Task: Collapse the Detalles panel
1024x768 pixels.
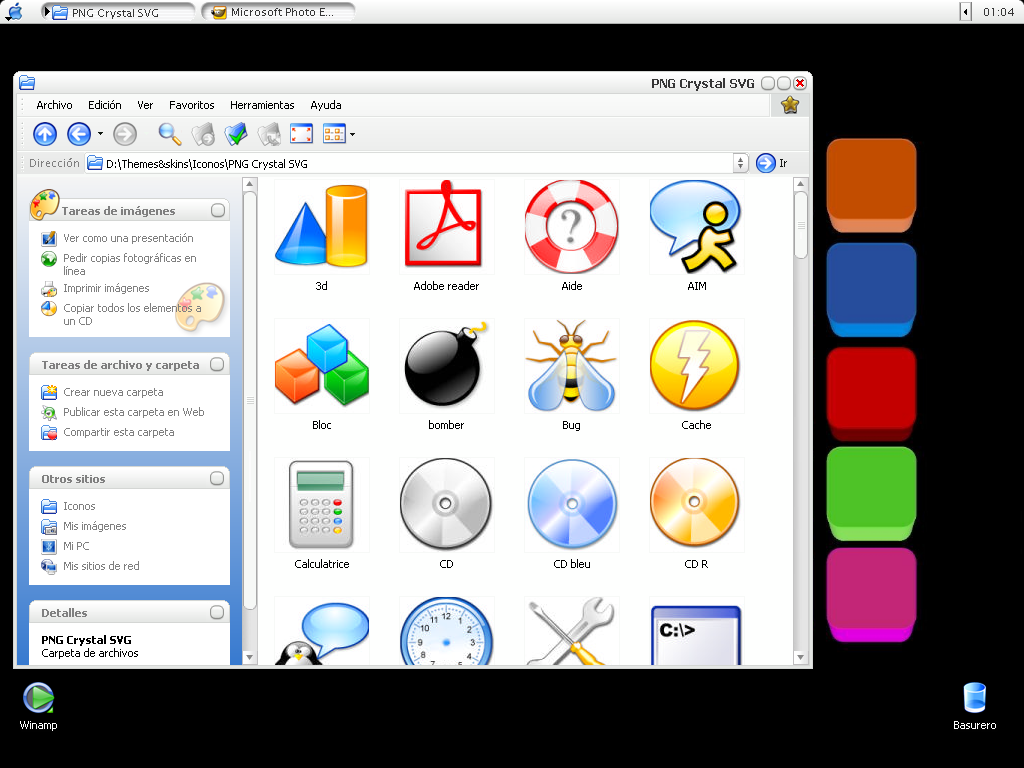Action: 217,612
